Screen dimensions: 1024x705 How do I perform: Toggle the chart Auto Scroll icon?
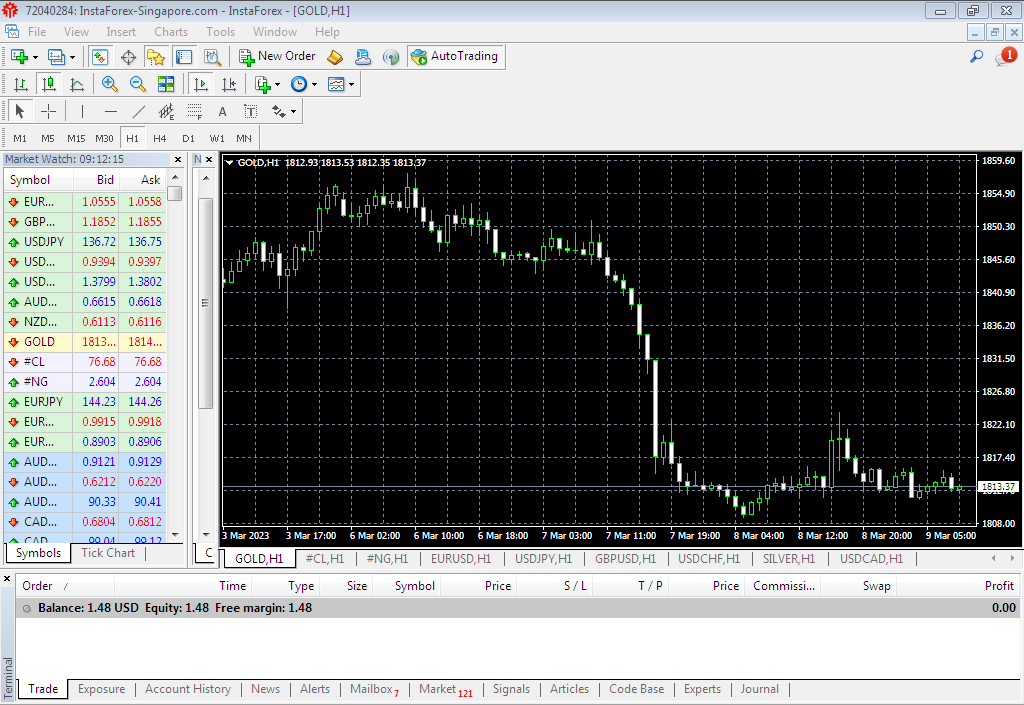point(201,84)
